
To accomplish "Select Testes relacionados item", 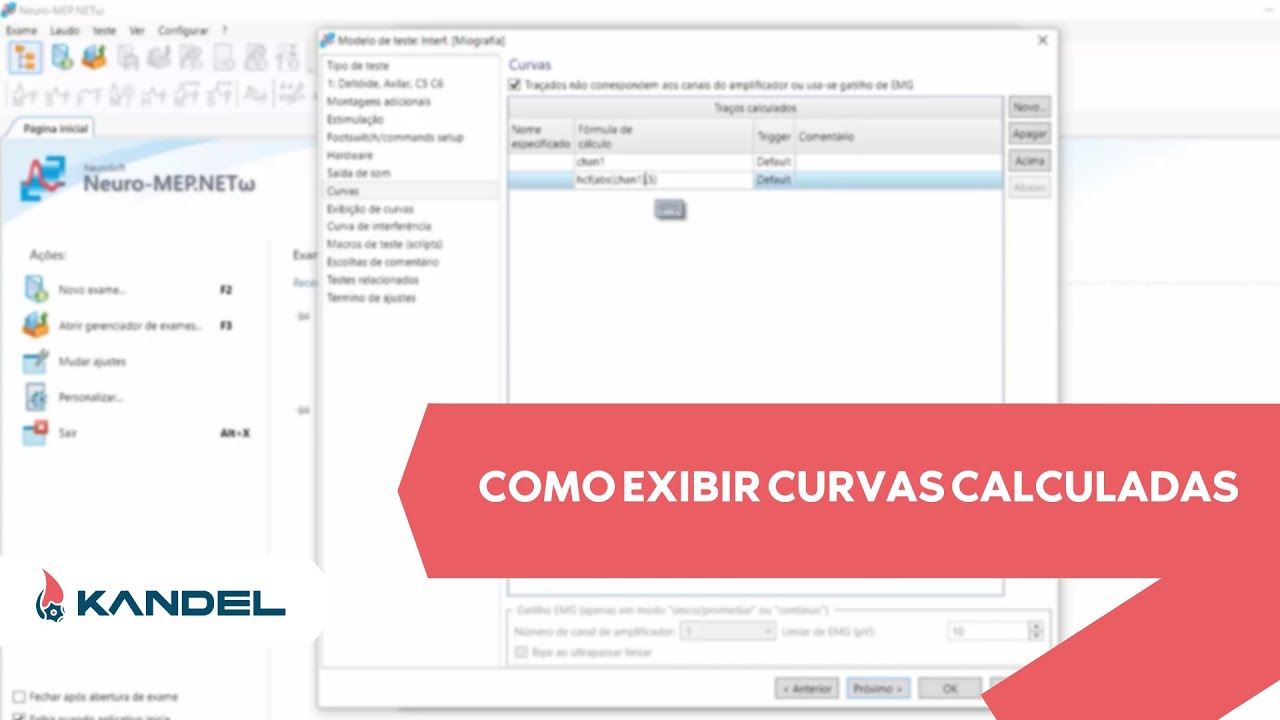I will click(373, 280).
